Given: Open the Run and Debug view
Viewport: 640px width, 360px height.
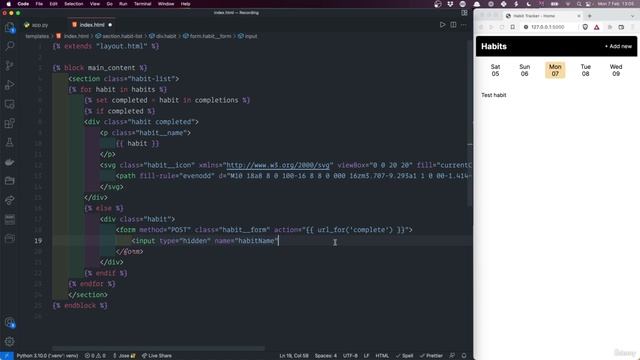Looking at the screenshot, I should click(9, 84).
